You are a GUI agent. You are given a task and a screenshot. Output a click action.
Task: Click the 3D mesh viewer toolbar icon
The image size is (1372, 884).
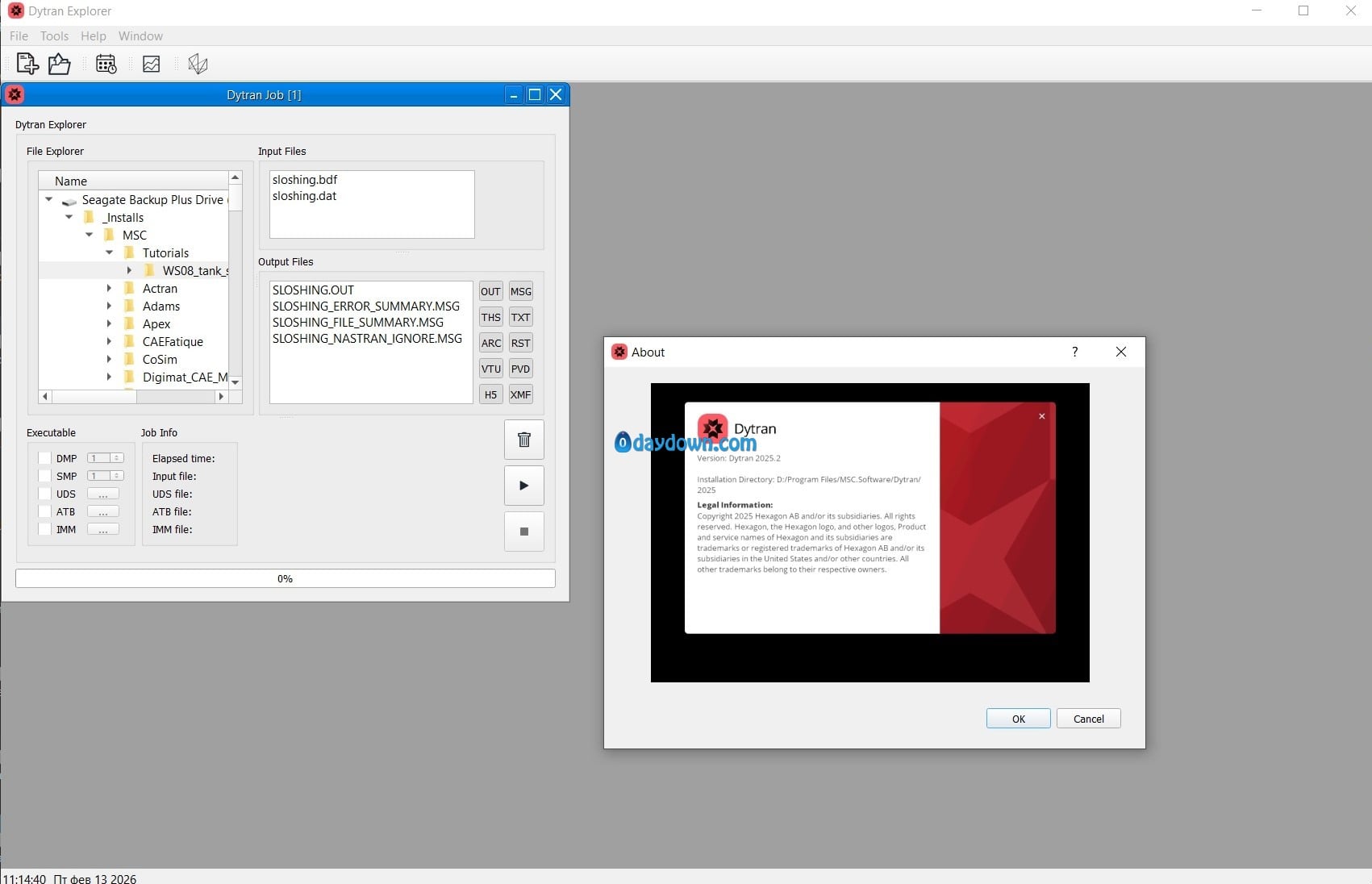click(198, 64)
